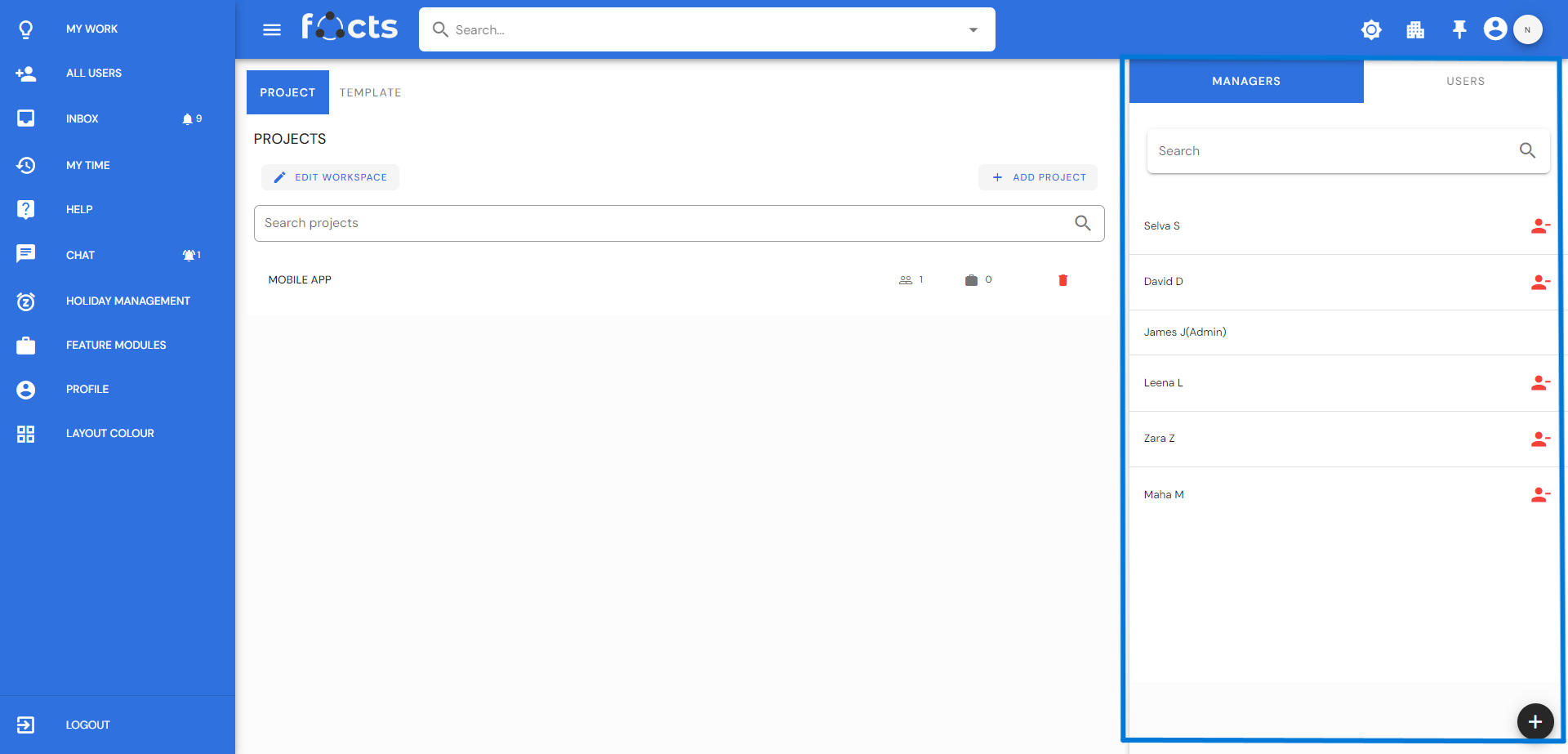The height and width of the screenshot is (754, 1568).
Task: Click the black plus add manager button
Action: point(1535,721)
